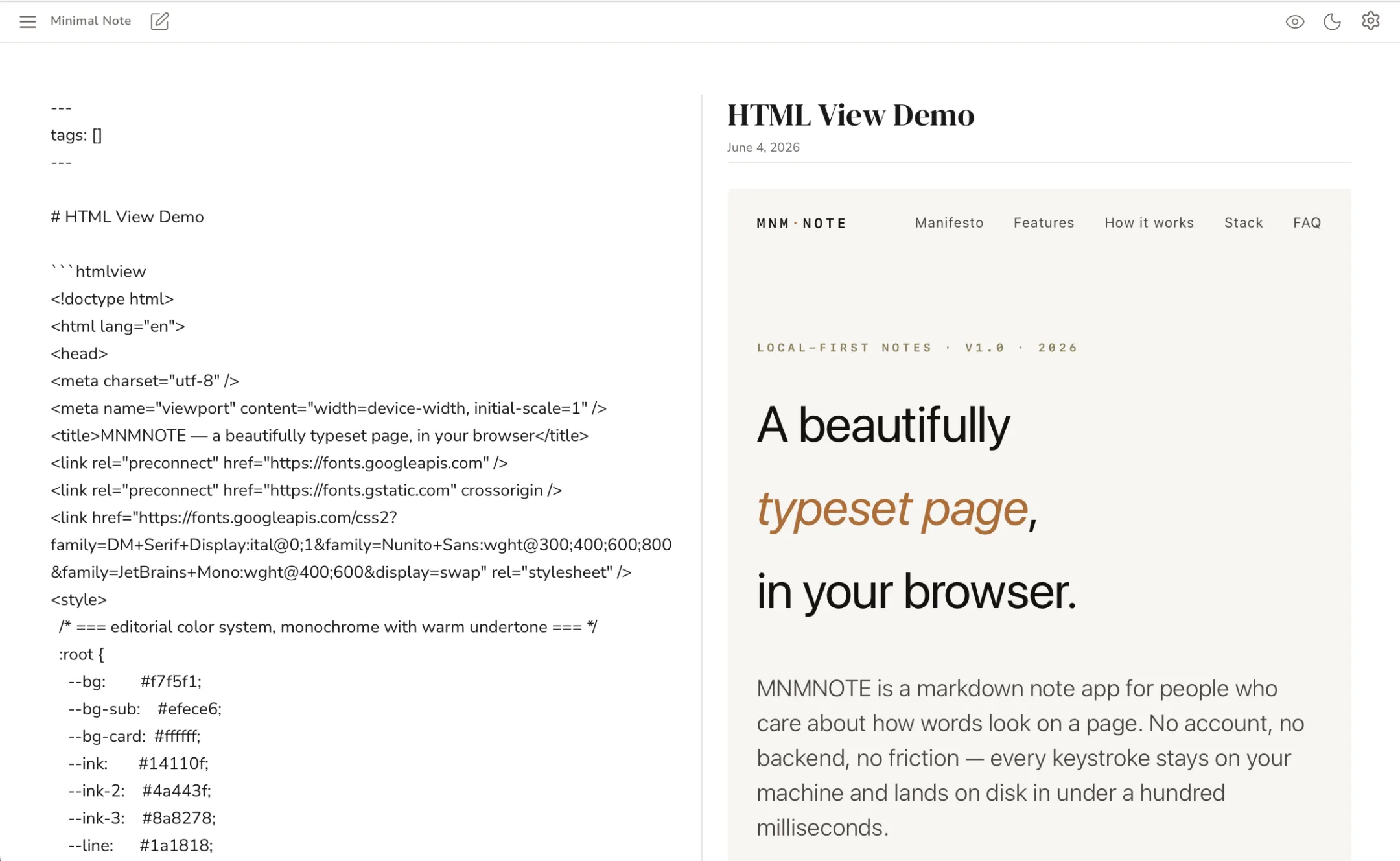Open settings with the gear icon
Screen dimensions: 1400x861
click(1370, 21)
